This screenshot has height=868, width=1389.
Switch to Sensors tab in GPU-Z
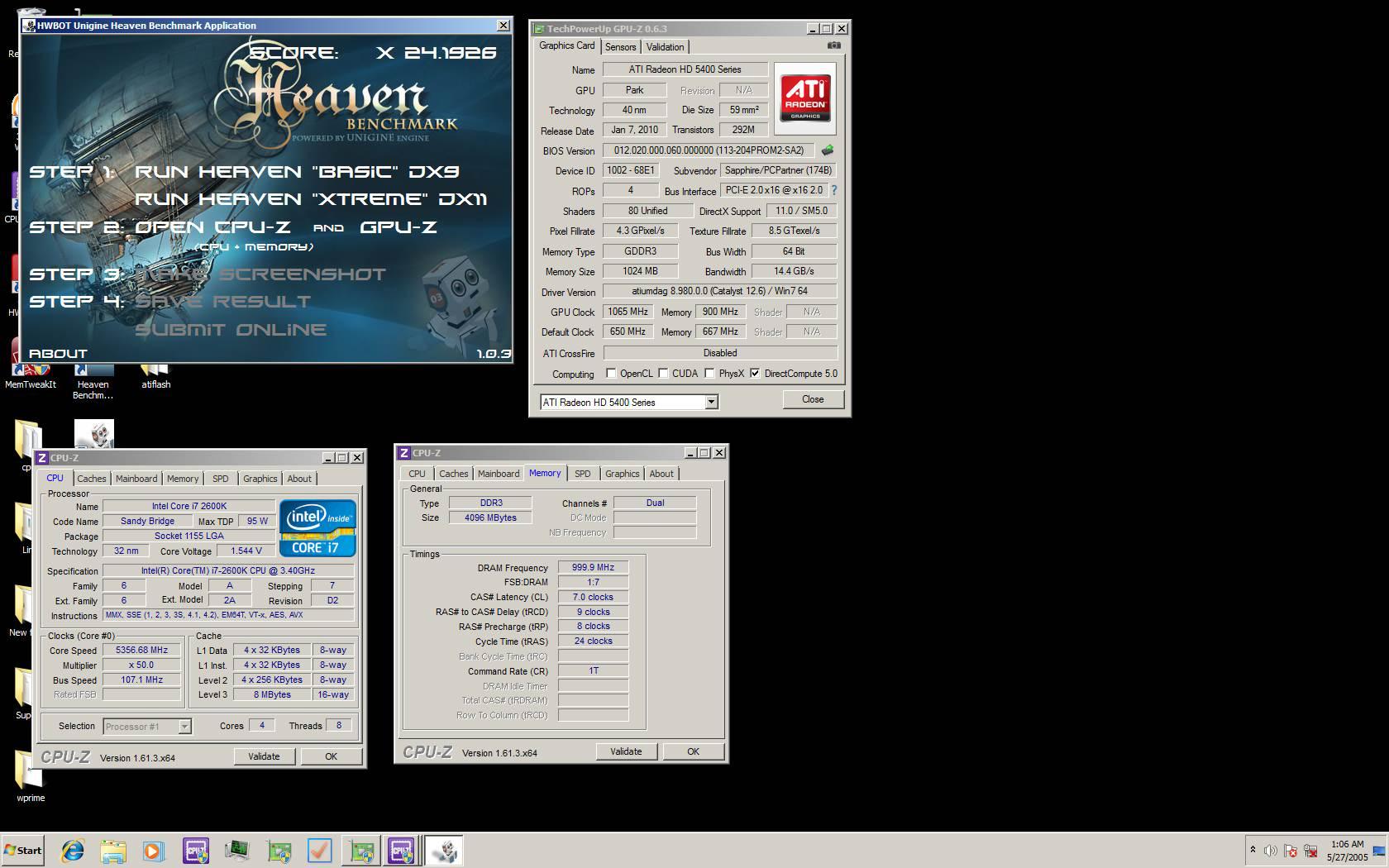click(x=620, y=47)
